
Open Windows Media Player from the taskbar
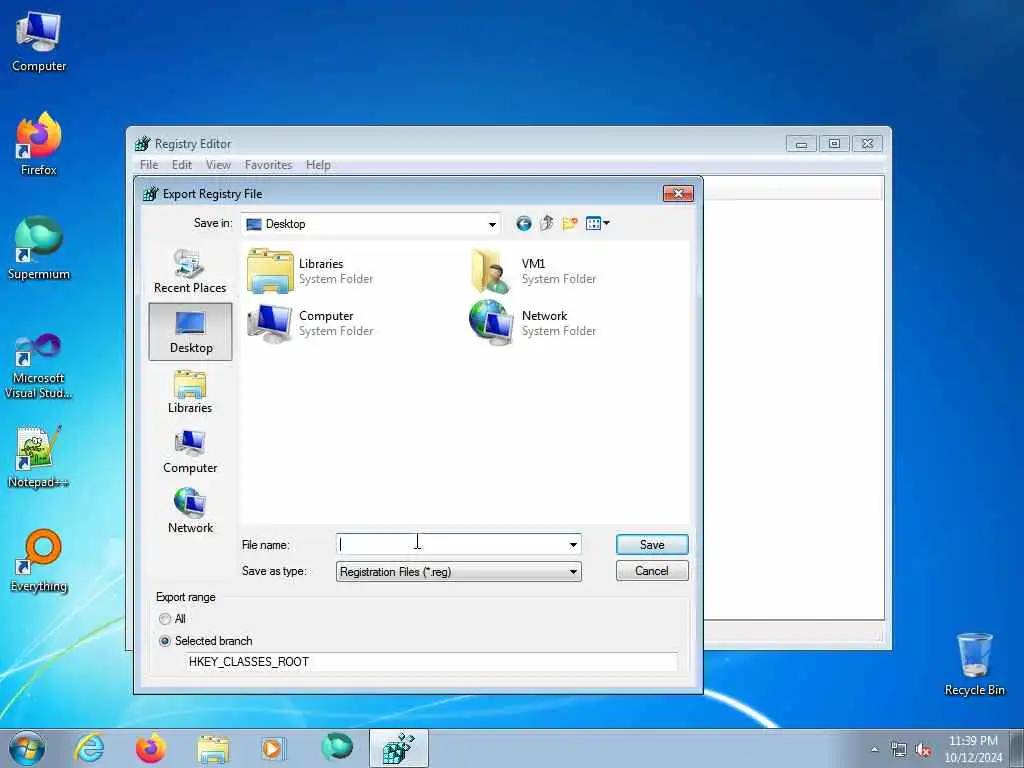click(x=272, y=748)
